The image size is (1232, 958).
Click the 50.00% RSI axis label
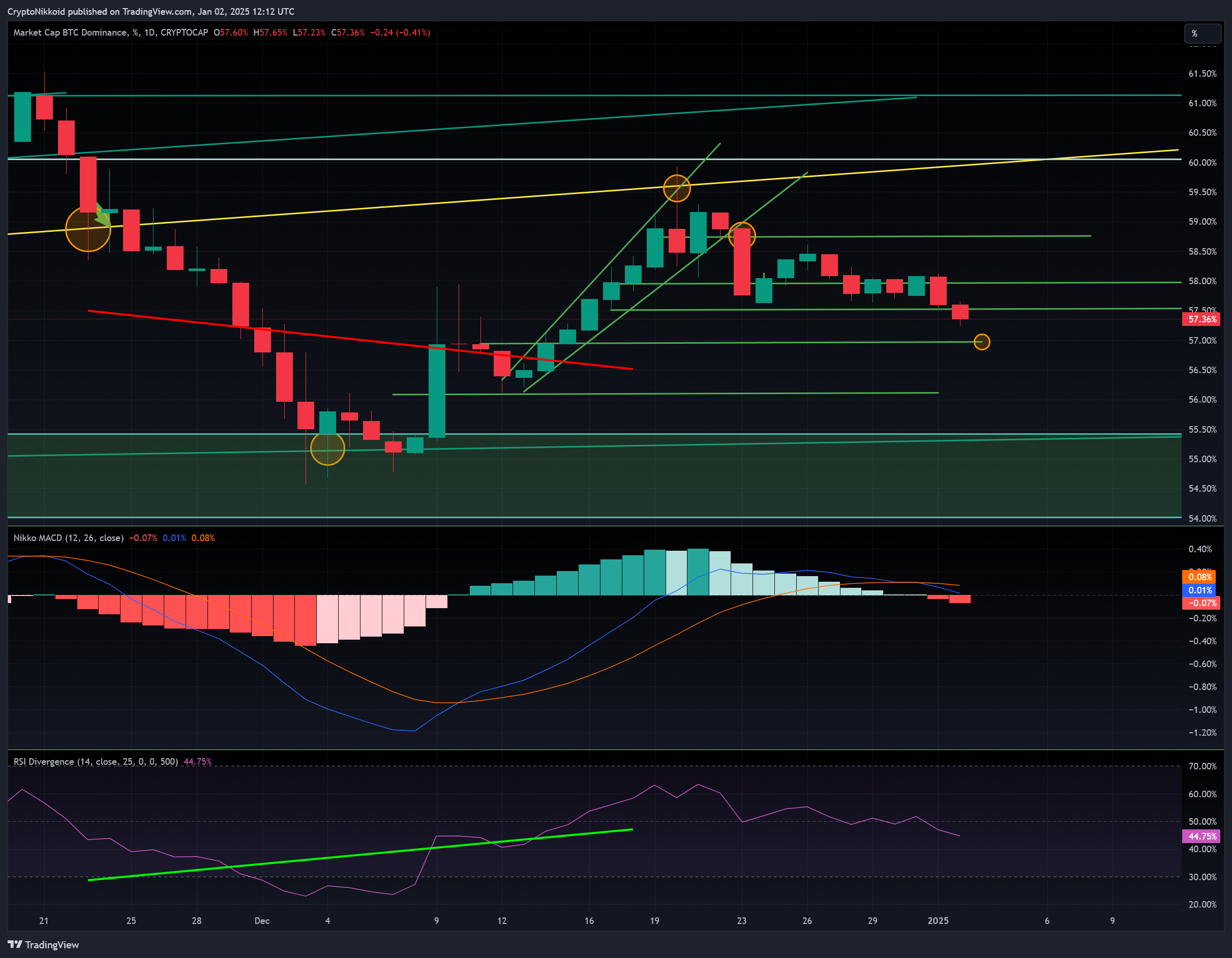point(1203,821)
